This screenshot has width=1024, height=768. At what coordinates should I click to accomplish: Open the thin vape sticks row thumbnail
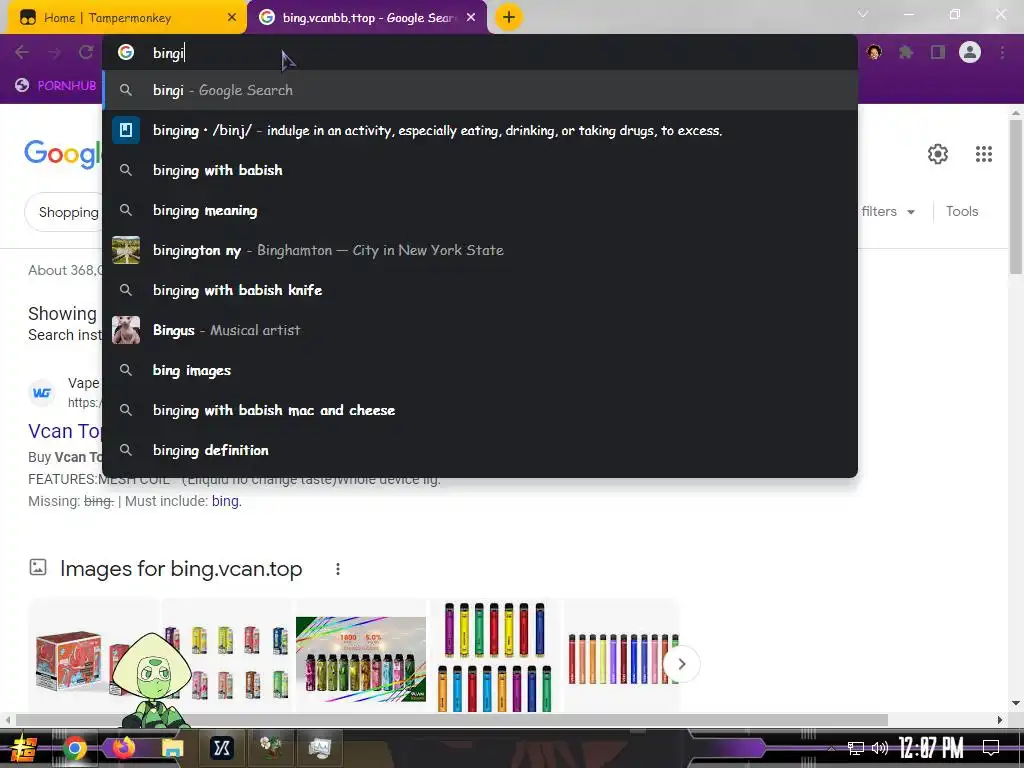pos(622,658)
